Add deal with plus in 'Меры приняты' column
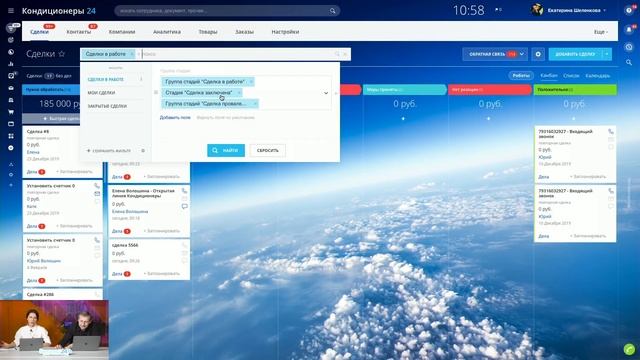This screenshot has height=360, width=640. pos(403,118)
